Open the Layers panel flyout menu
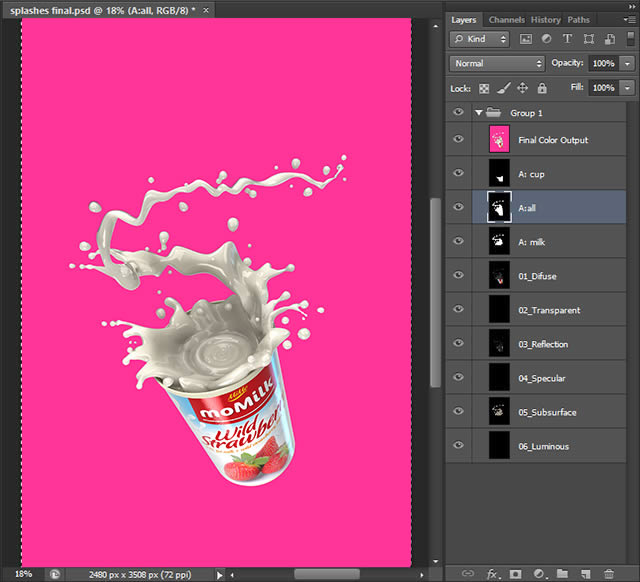Viewport: 640px width, 582px height. 629,19
